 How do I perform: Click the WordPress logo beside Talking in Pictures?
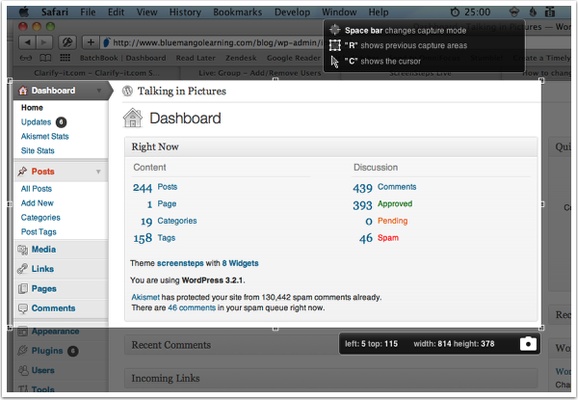128,91
